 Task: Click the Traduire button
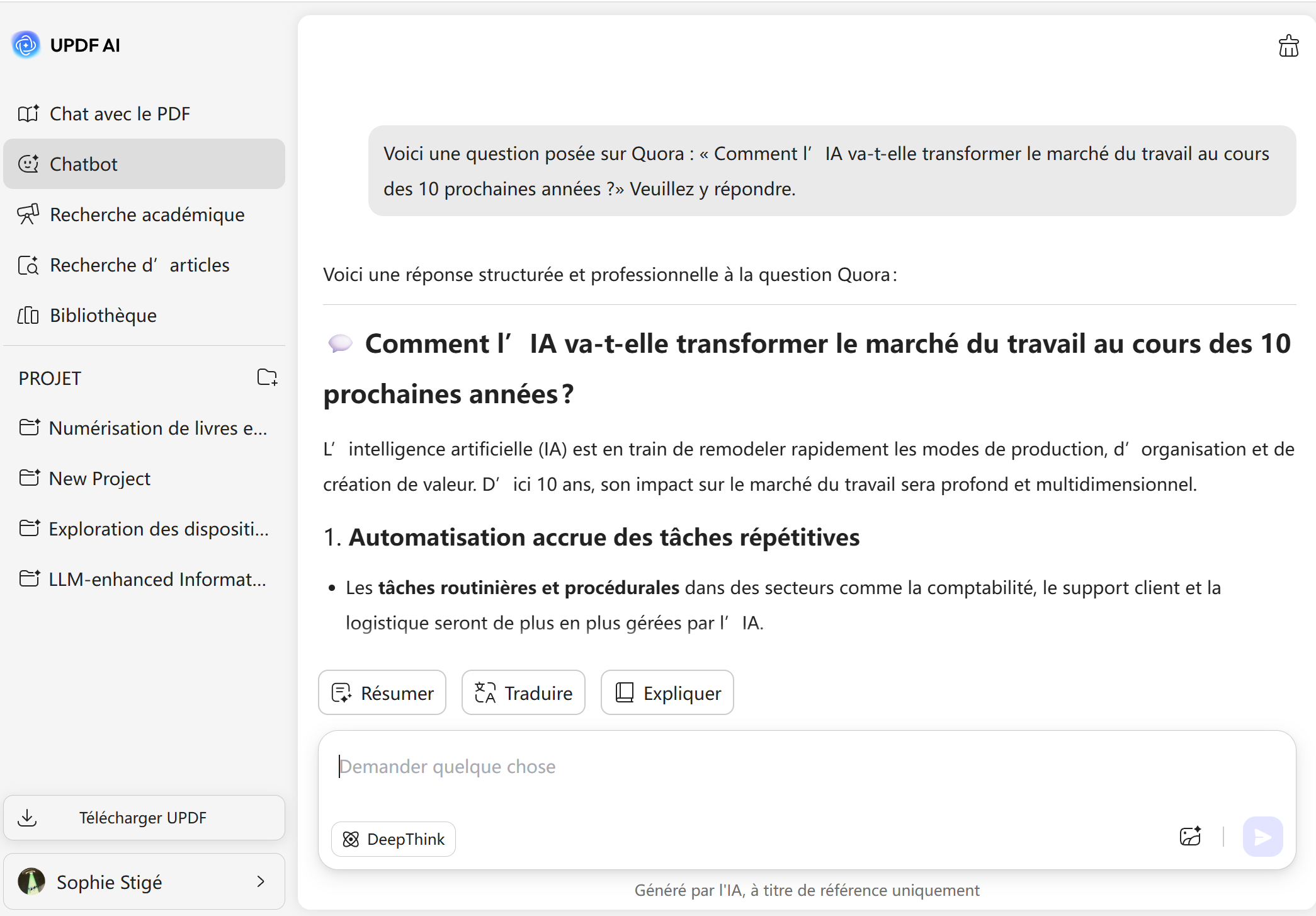523,692
